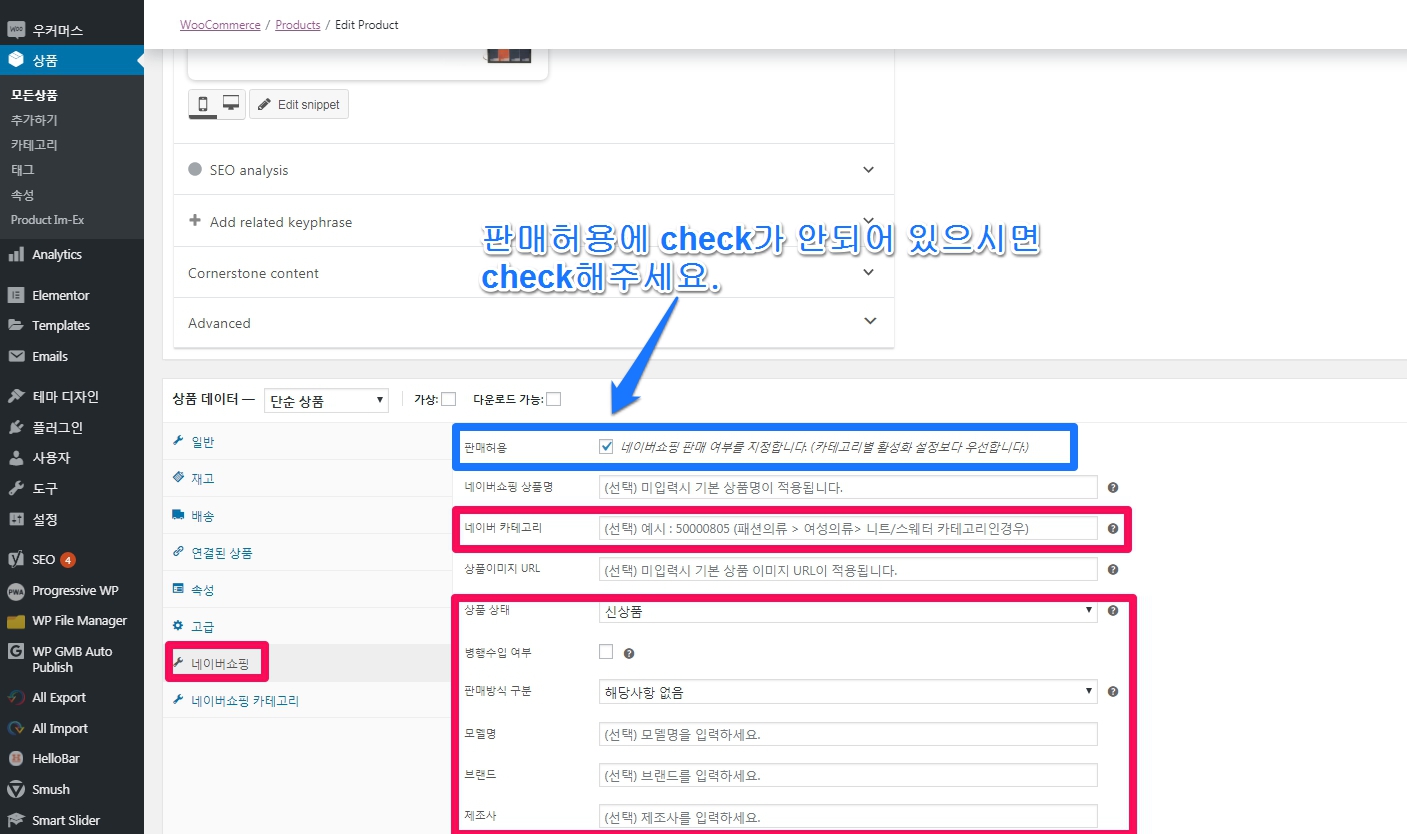Click the Edit snippet button
1407x834 pixels.
coord(299,104)
